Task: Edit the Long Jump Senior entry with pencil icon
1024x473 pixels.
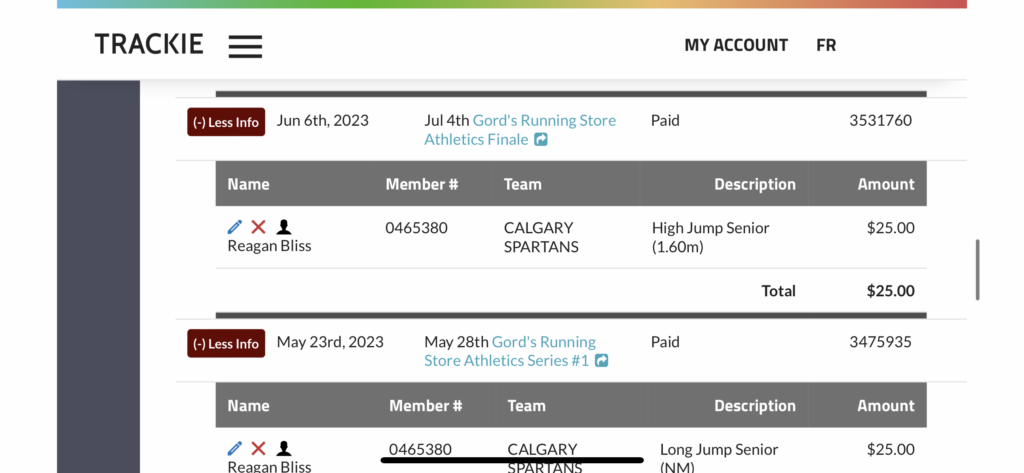Action: coord(234,448)
